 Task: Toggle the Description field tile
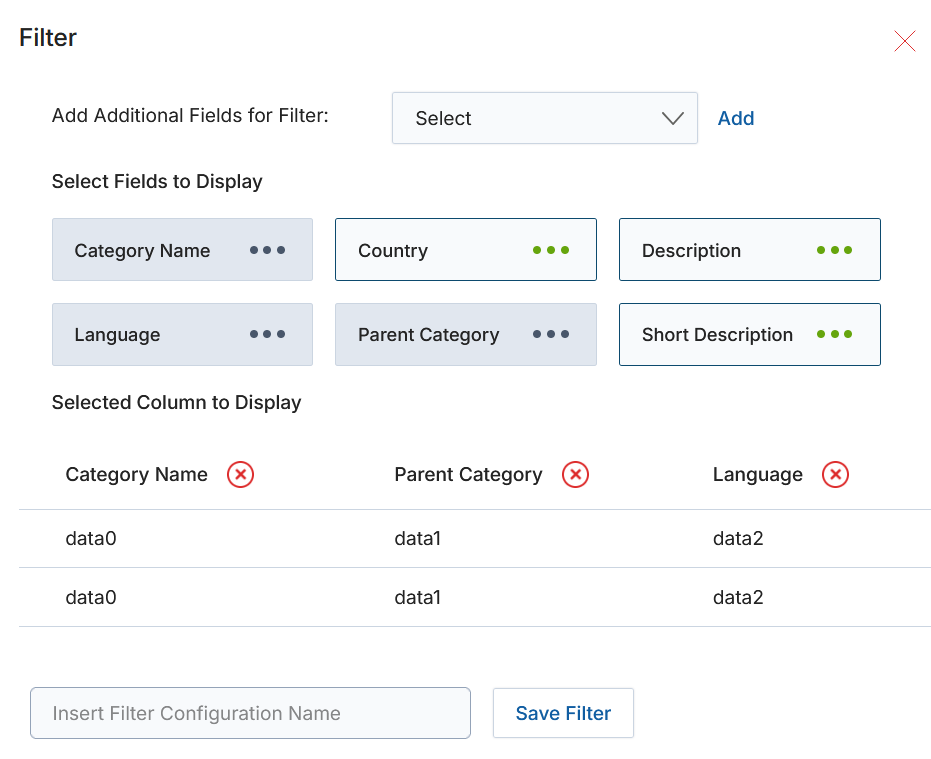click(x=749, y=249)
